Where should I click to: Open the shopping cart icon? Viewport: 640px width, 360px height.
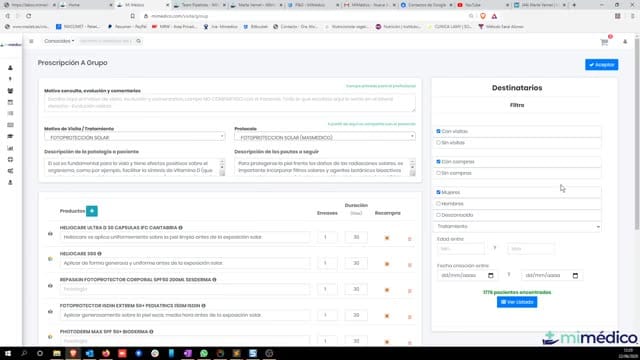tap(604, 42)
